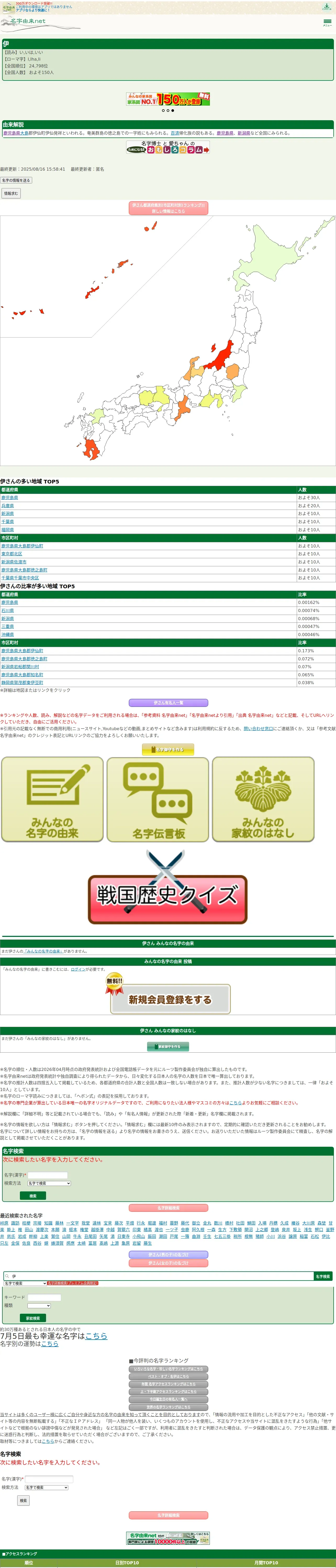Screen dimensions: 336x1568
Task: Click the 名字の情報を送る button
Action: click(x=16, y=180)
